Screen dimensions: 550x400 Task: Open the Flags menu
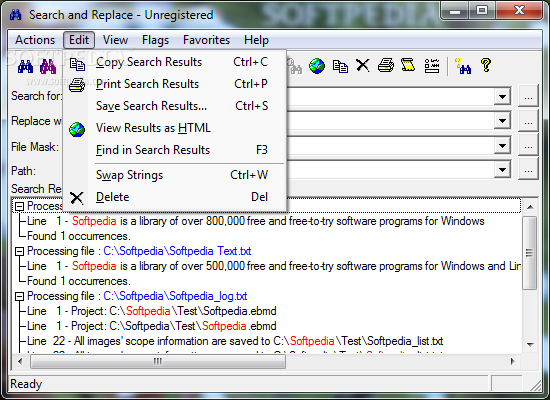(x=155, y=40)
